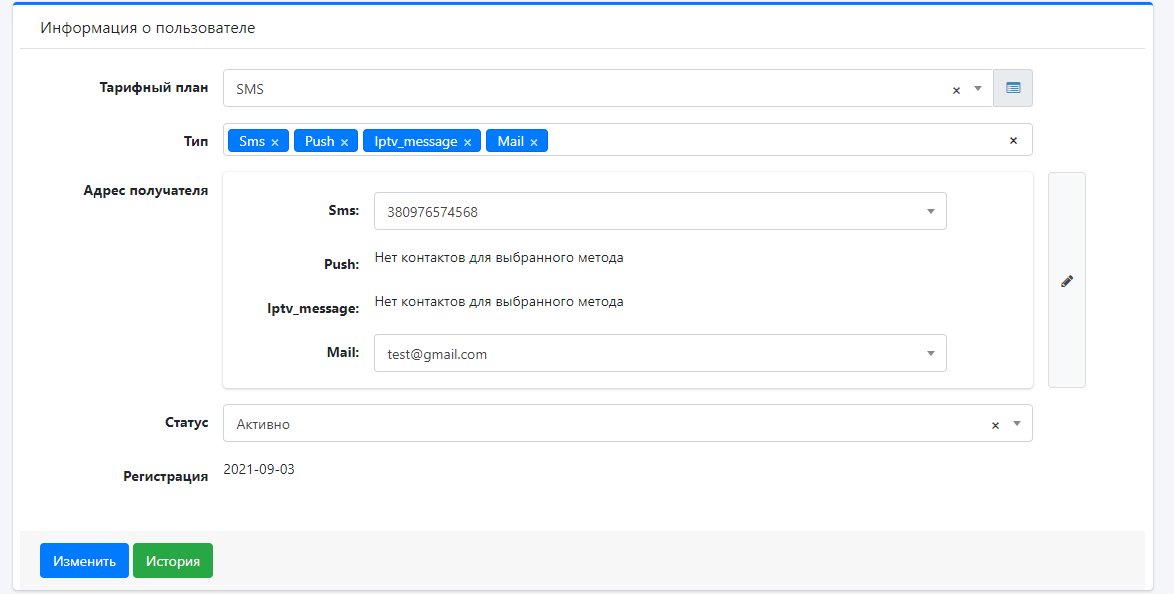1174x594 pixels.
Task: Expand the Статус dropdown arrow
Action: pos(1017,424)
